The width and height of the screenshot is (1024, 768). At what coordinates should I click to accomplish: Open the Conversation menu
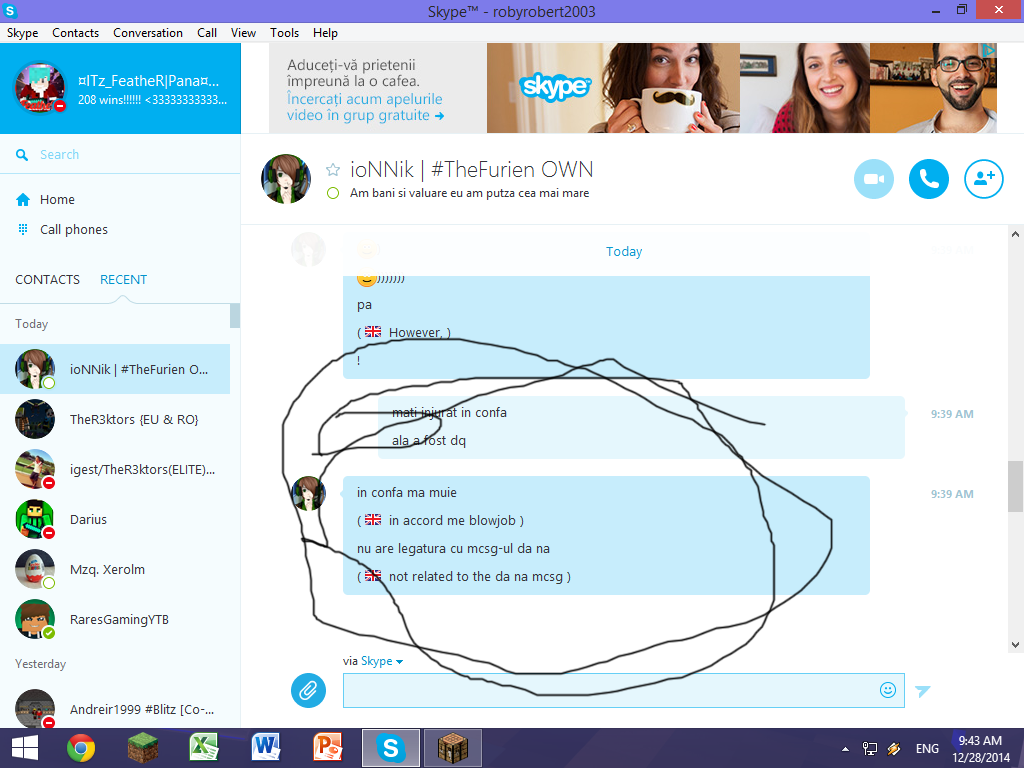point(148,33)
